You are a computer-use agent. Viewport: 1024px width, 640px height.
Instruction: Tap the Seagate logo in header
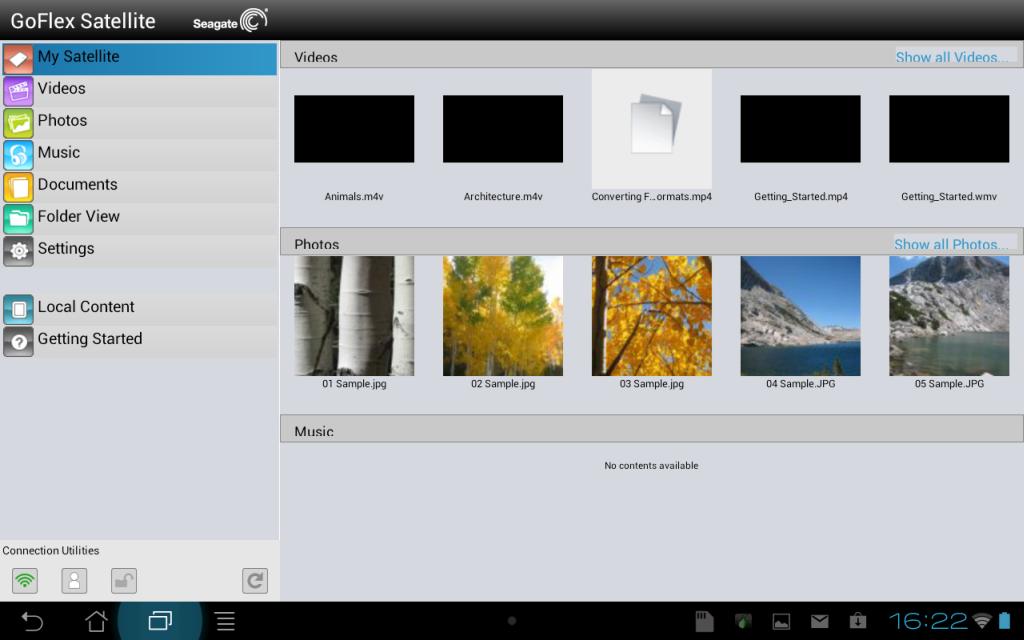(230, 21)
